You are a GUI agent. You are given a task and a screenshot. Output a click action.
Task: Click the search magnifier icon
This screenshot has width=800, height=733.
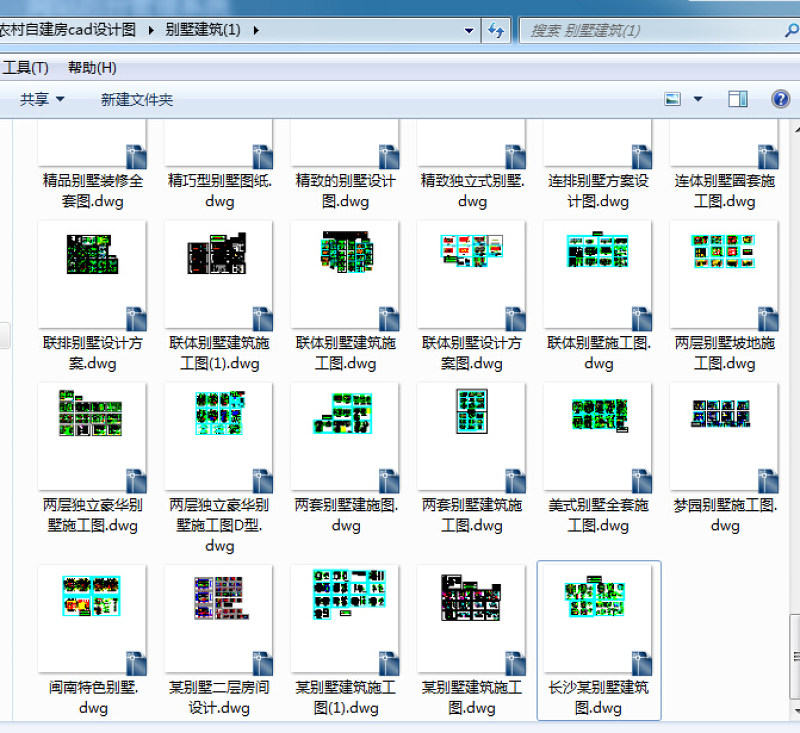(791, 31)
